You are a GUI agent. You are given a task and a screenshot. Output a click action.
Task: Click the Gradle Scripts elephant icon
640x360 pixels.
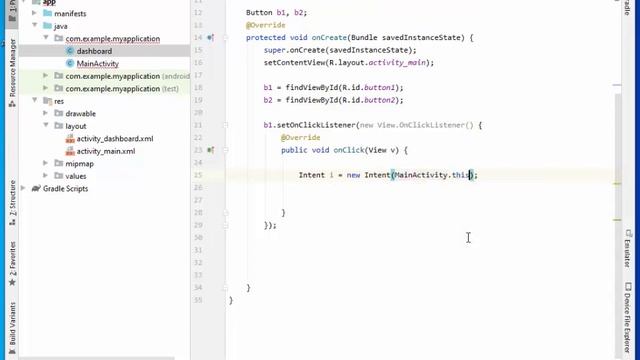point(36,189)
